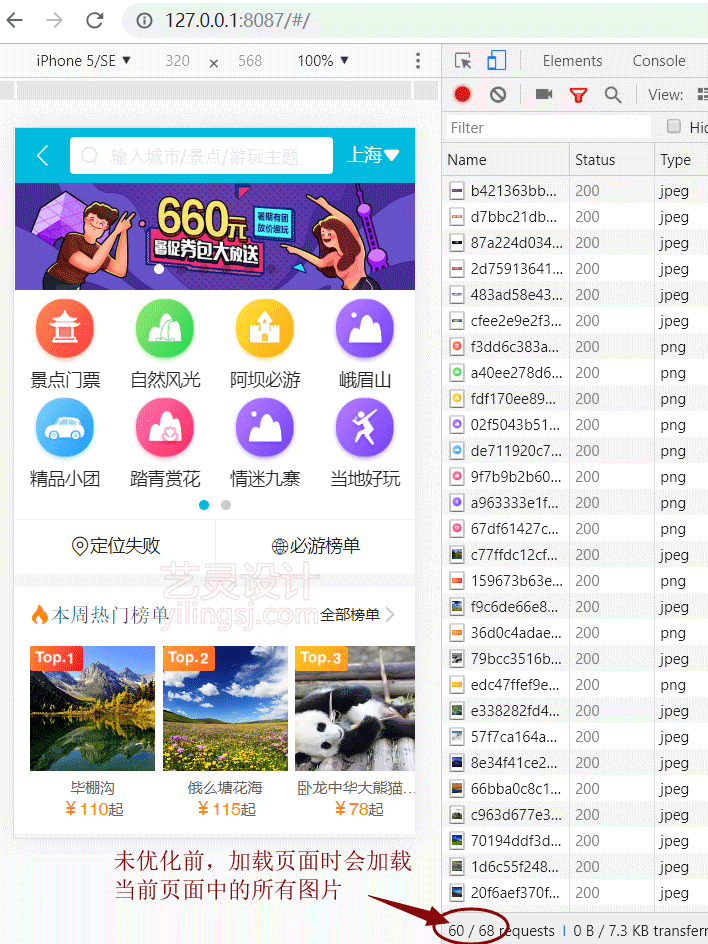
Task: Select request f3dd6c383a... png row
Action: click(x=575, y=347)
